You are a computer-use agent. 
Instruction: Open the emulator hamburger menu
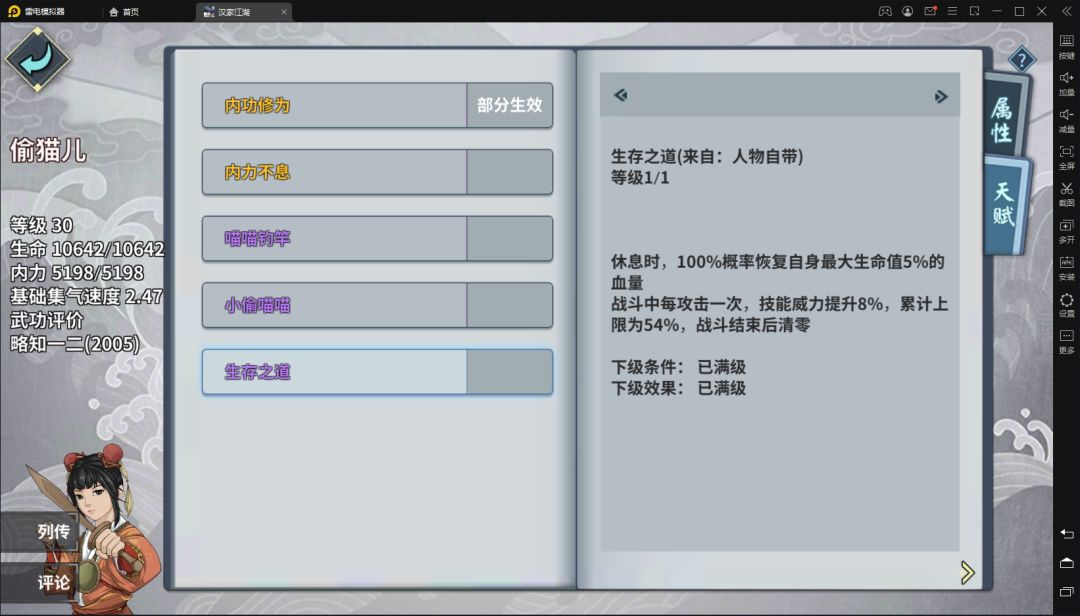click(953, 11)
